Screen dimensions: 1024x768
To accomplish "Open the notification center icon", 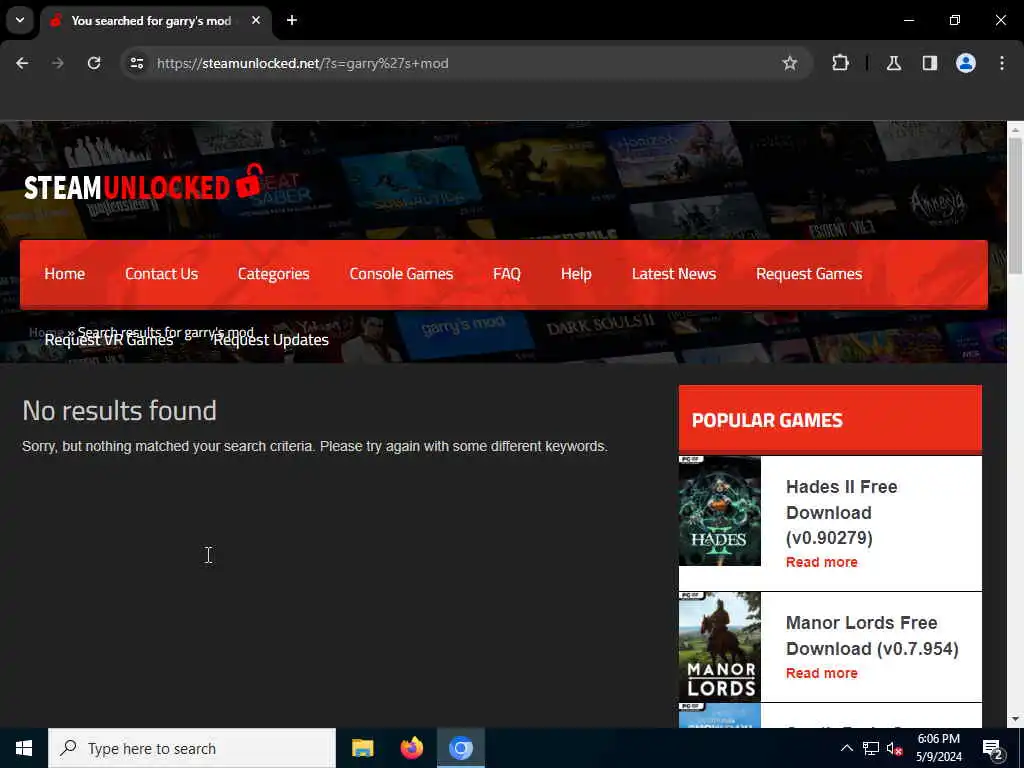I will [x=993, y=748].
